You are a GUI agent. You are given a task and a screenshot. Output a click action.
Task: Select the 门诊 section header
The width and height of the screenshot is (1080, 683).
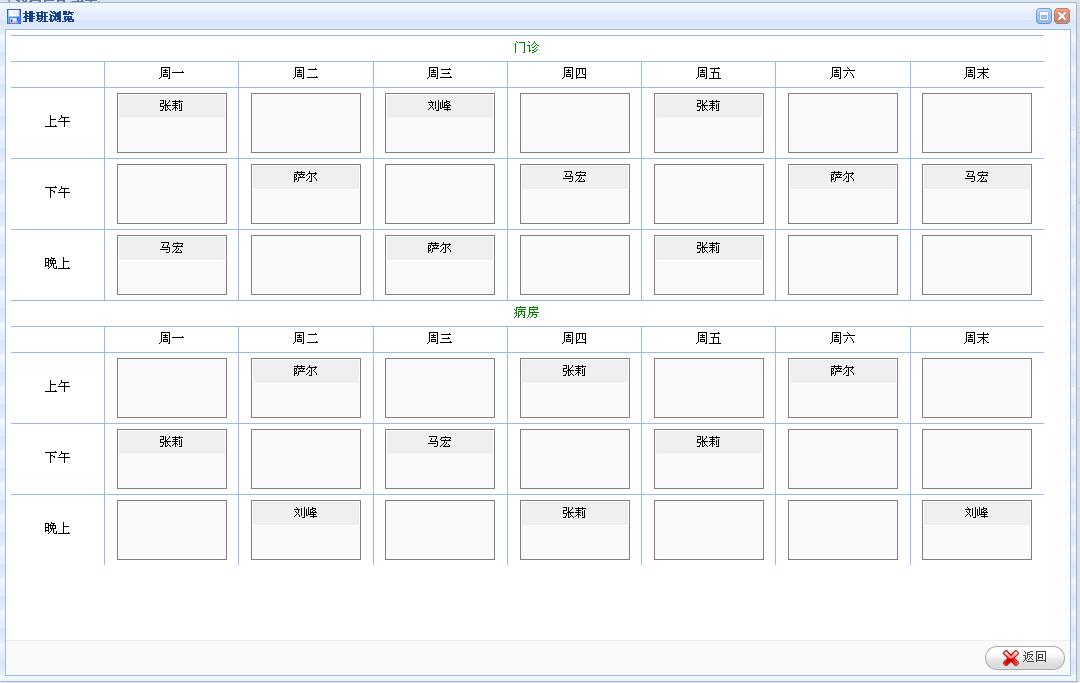point(526,48)
